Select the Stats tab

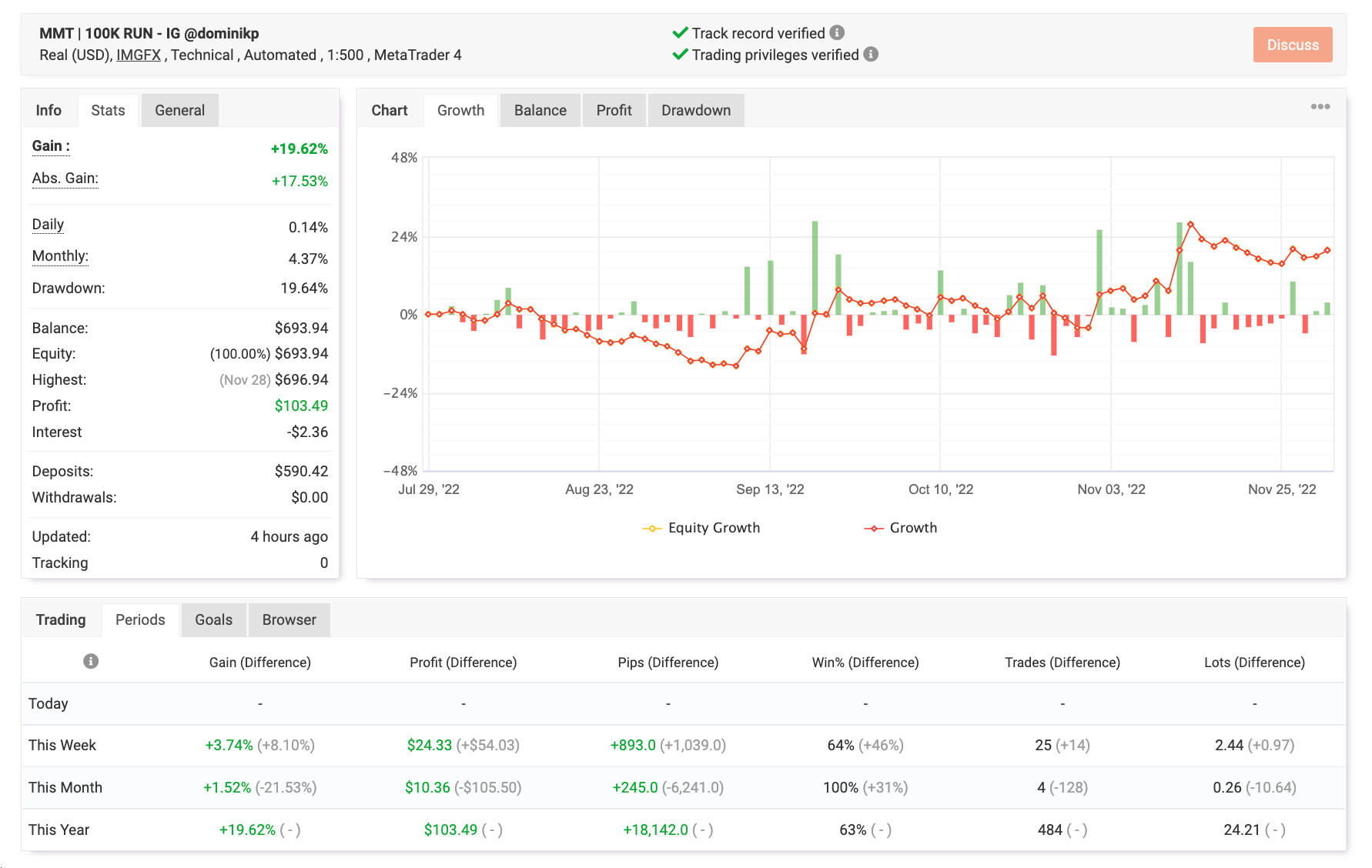click(108, 110)
